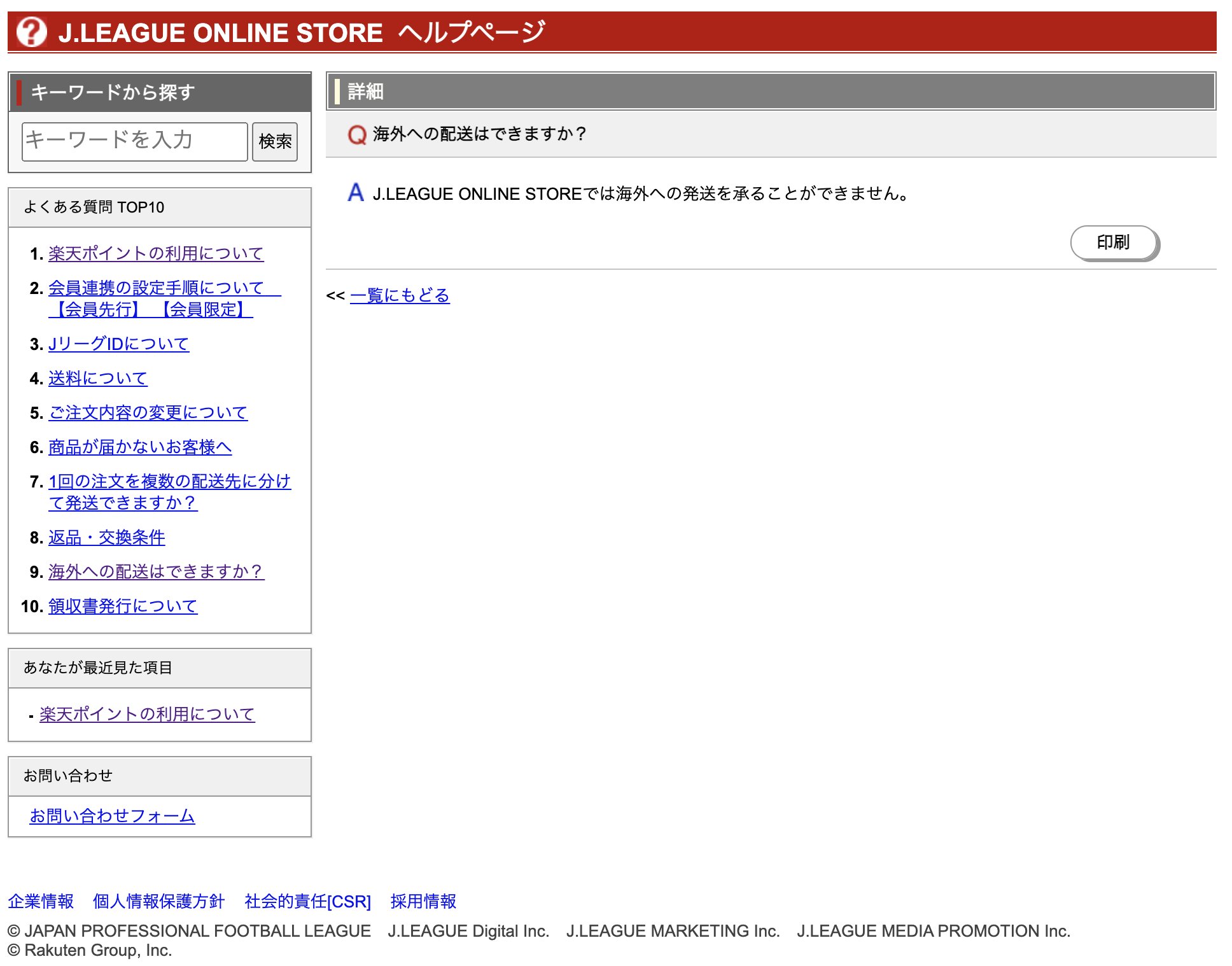Open JリーグIDについて link
The height and width of the screenshot is (966, 1232).
pyautogui.click(x=119, y=344)
